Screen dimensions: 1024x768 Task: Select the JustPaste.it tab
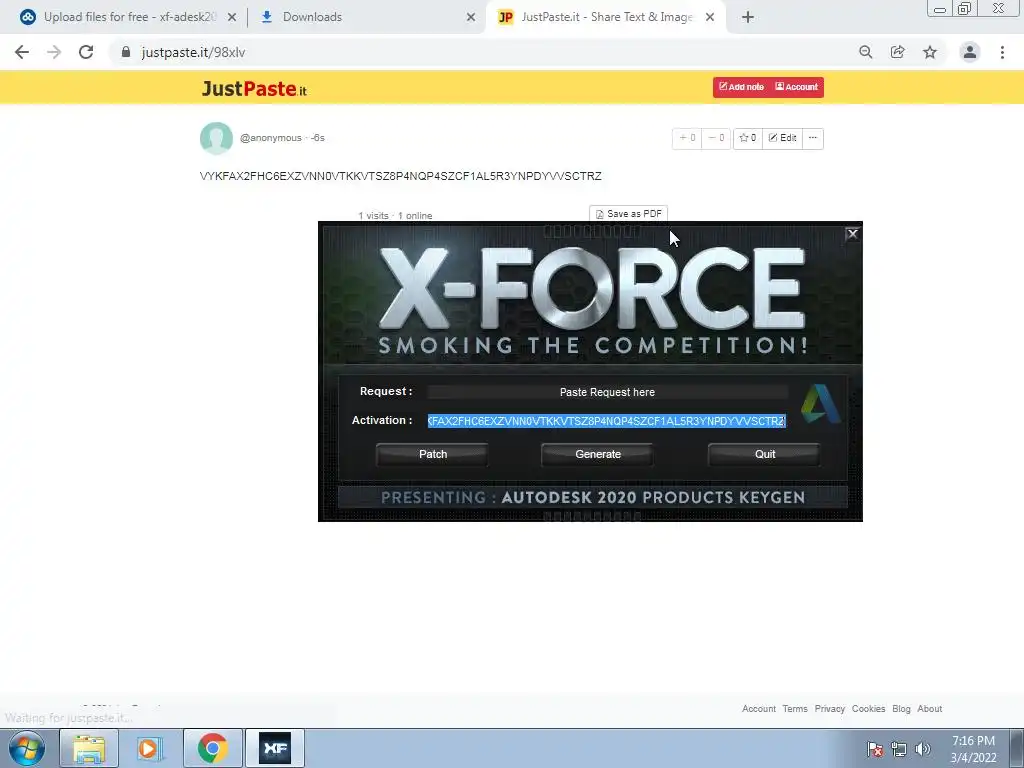(605, 18)
